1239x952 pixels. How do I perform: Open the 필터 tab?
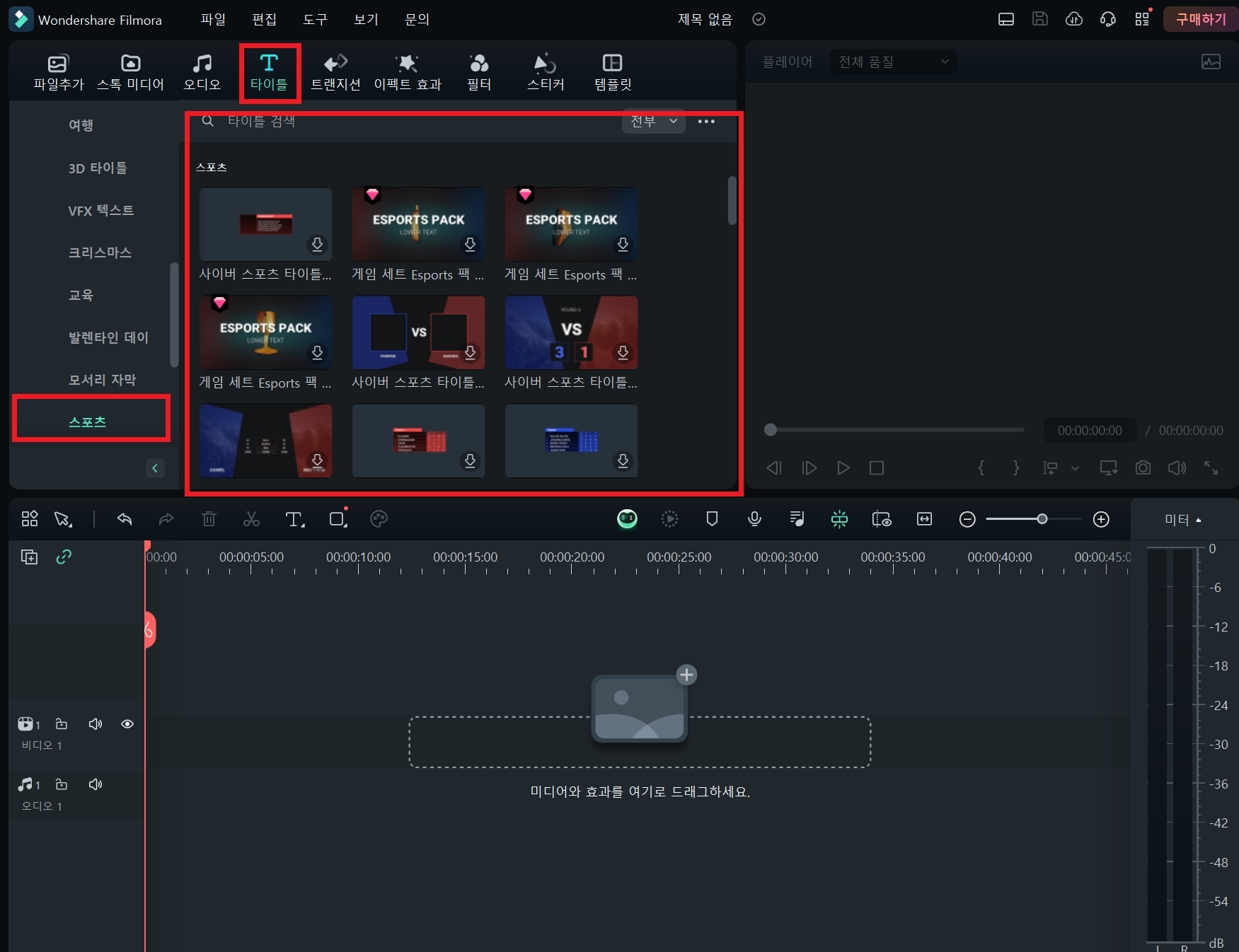coord(479,72)
